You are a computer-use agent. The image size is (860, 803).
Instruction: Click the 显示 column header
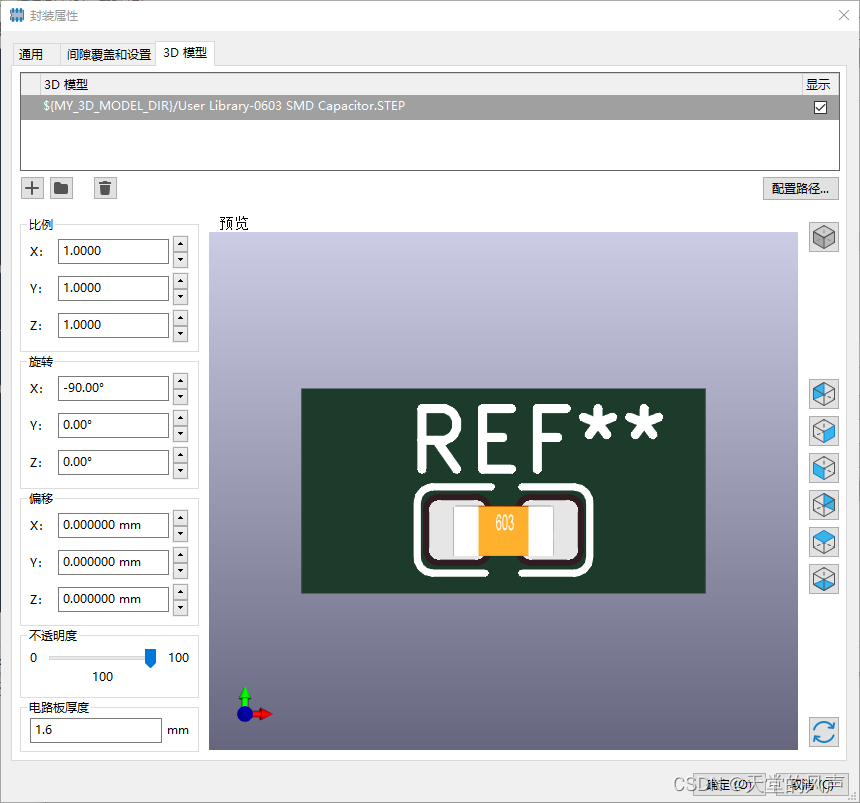[x=819, y=84]
